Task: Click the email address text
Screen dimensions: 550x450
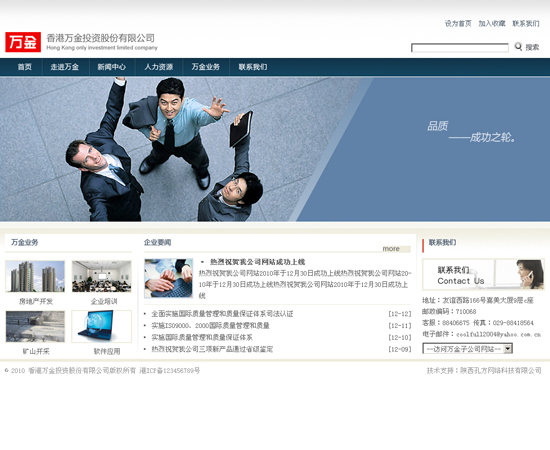Action: pos(498,334)
